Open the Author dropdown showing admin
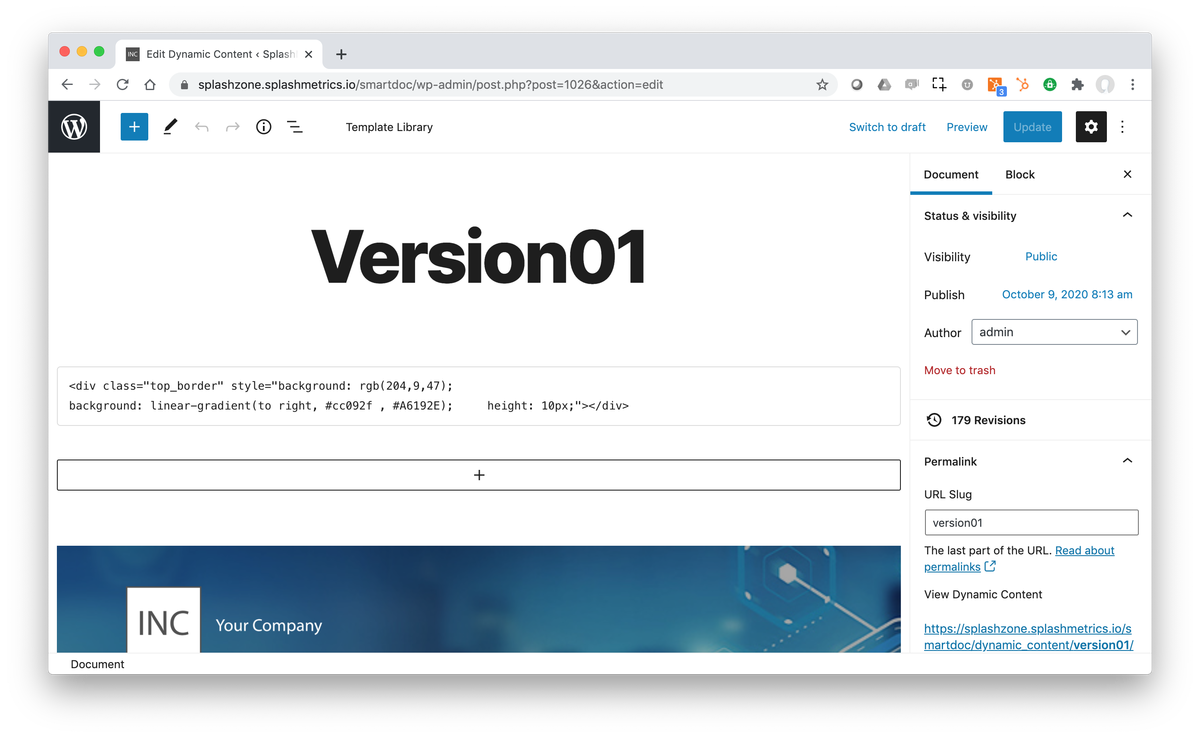Screen dimensions: 1200x738 1054,332
